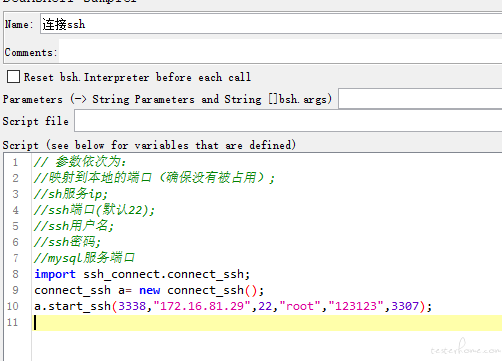502x361 pixels.
Task: Click the "123123" password string
Action: pyautogui.click(x=356, y=306)
